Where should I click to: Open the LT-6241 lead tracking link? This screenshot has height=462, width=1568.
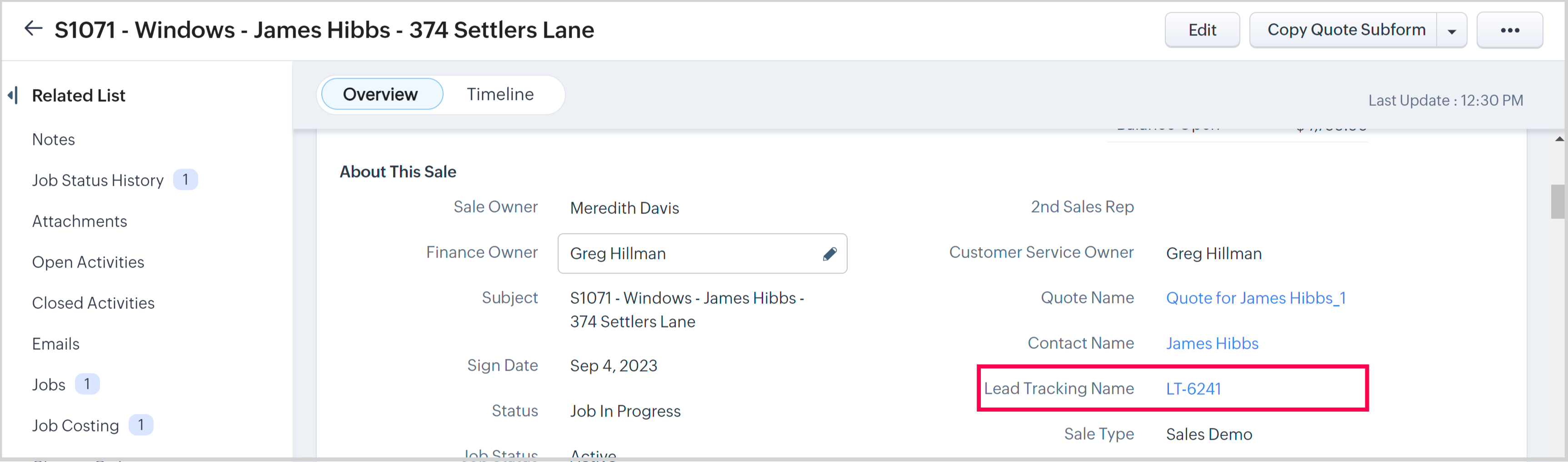coord(1193,389)
